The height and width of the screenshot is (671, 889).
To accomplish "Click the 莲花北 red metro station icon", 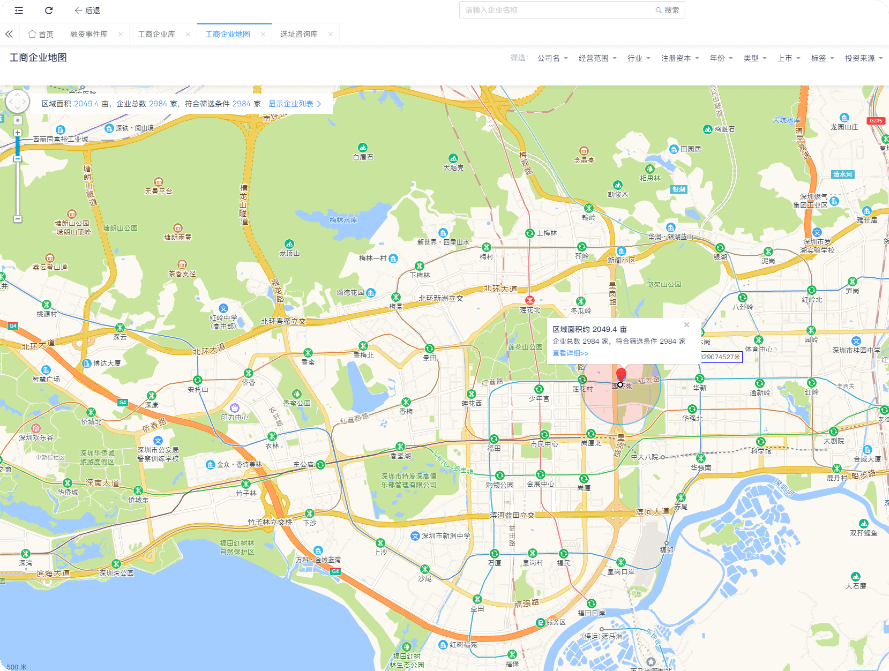I will pyautogui.click(x=530, y=300).
